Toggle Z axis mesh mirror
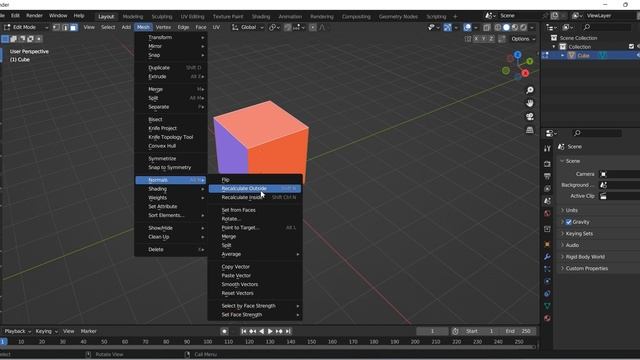This screenshot has height=360, width=640. [491, 39]
